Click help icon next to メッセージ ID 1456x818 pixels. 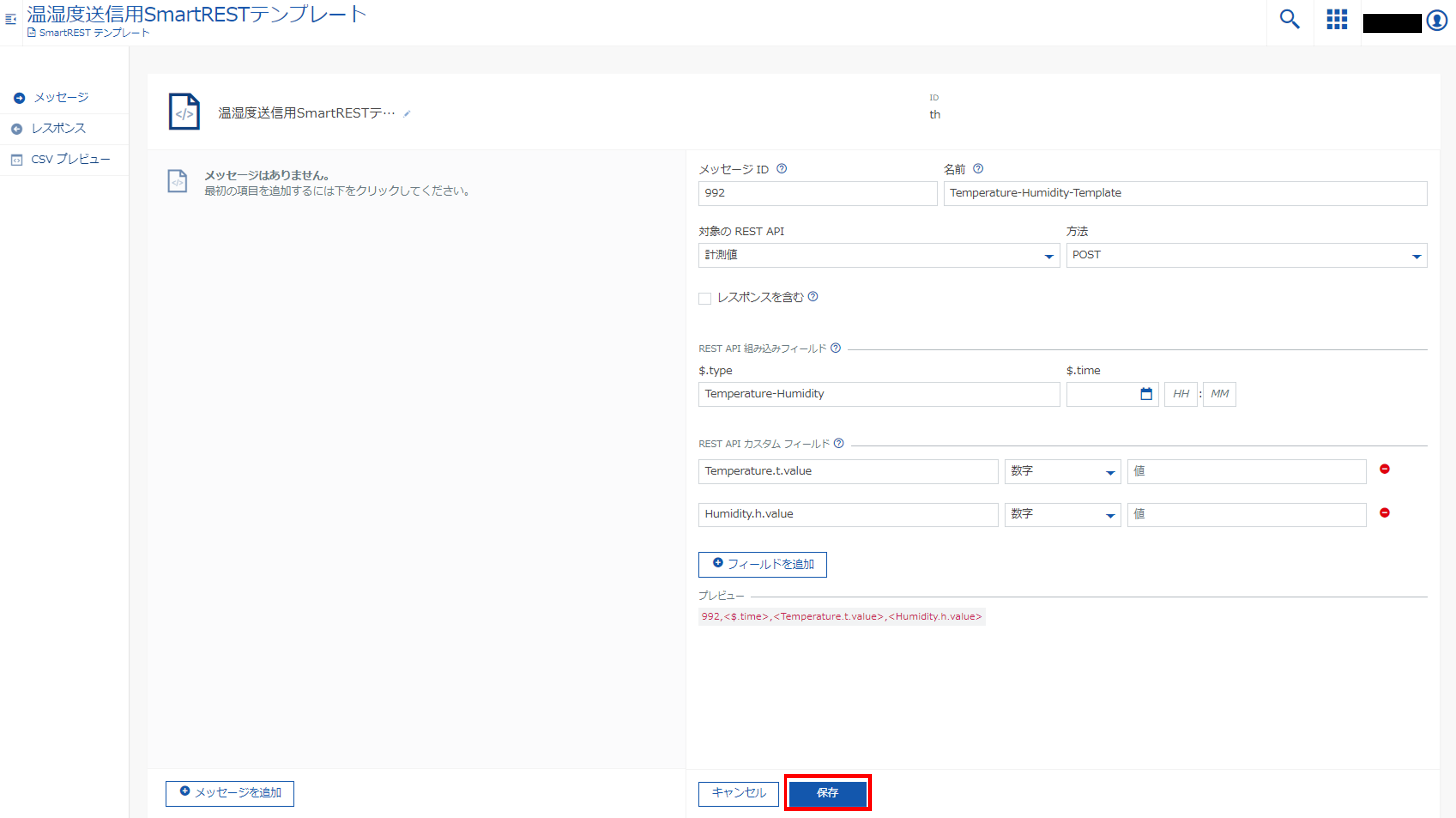(782, 168)
